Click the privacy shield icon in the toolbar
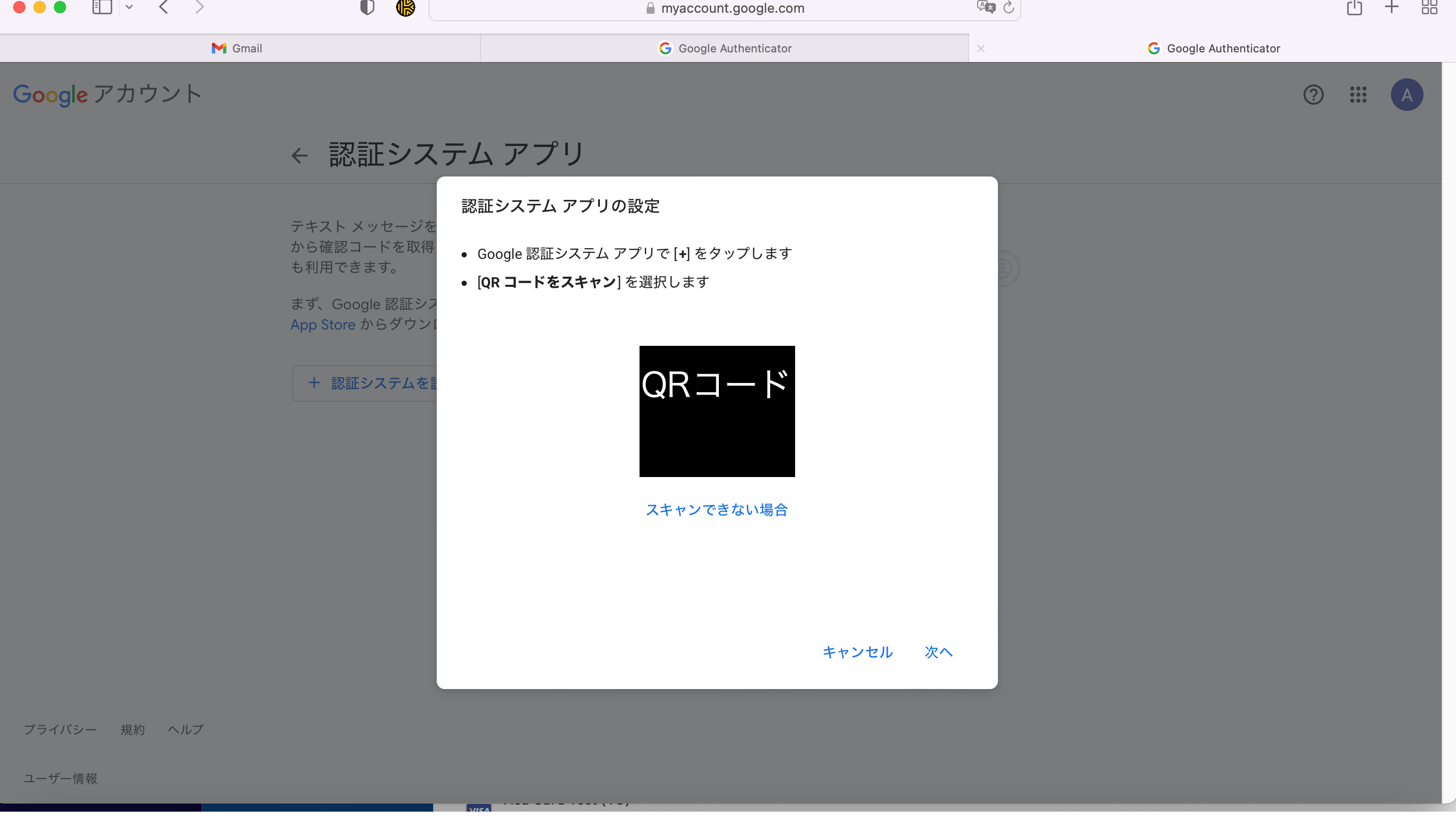Screen dimensions: 1456x832 367,8
